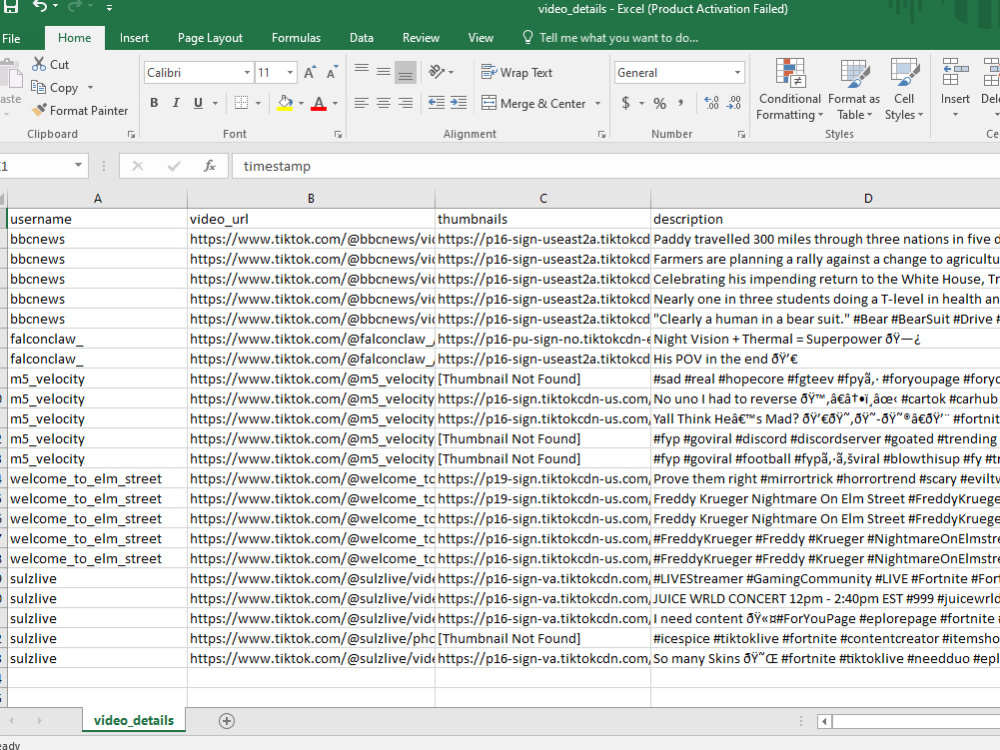1000x750 pixels.
Task: Toggle underline formatting
Action: pos(198,103)
